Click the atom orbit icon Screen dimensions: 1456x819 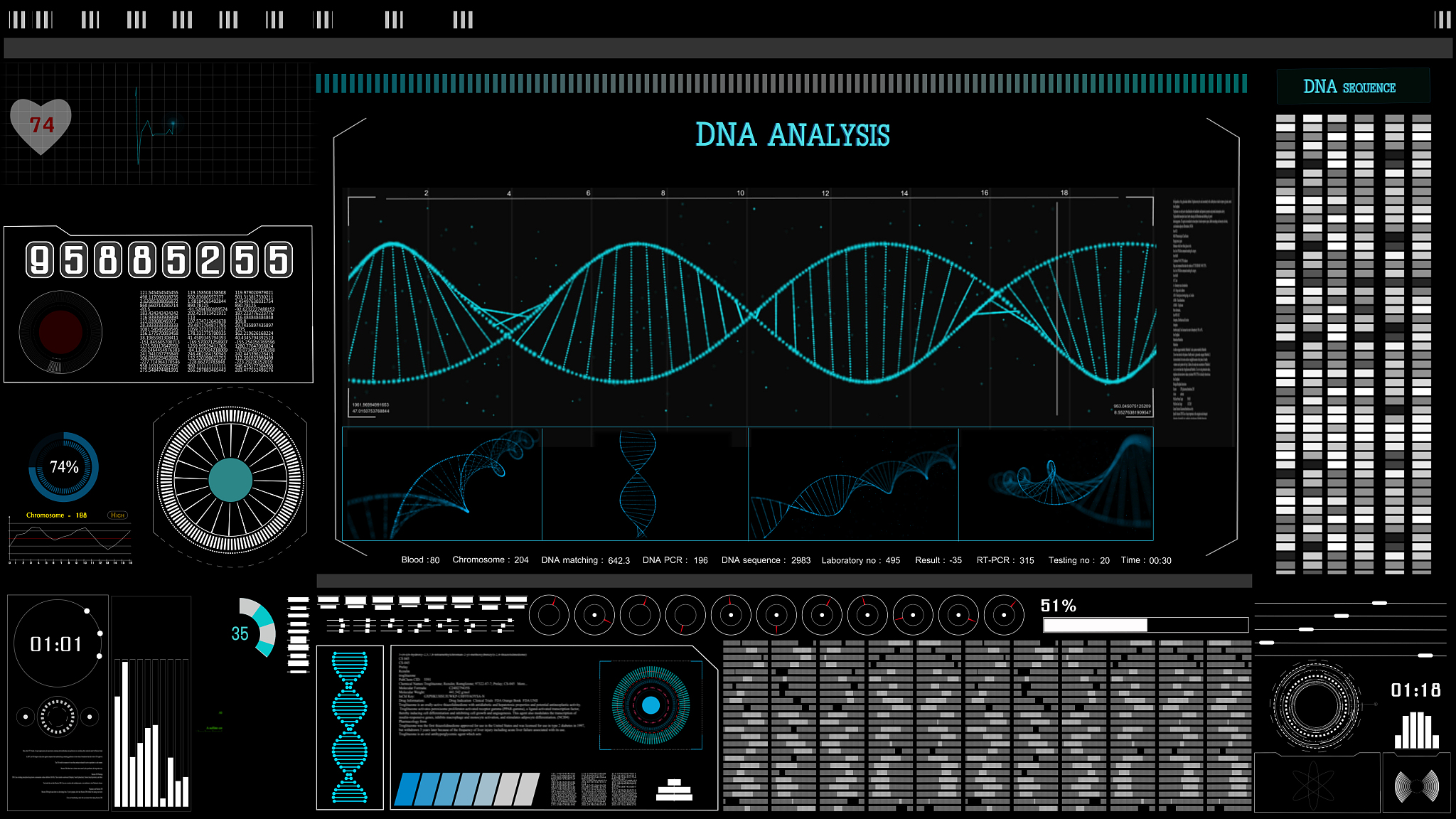click(x=1313, y=784)
